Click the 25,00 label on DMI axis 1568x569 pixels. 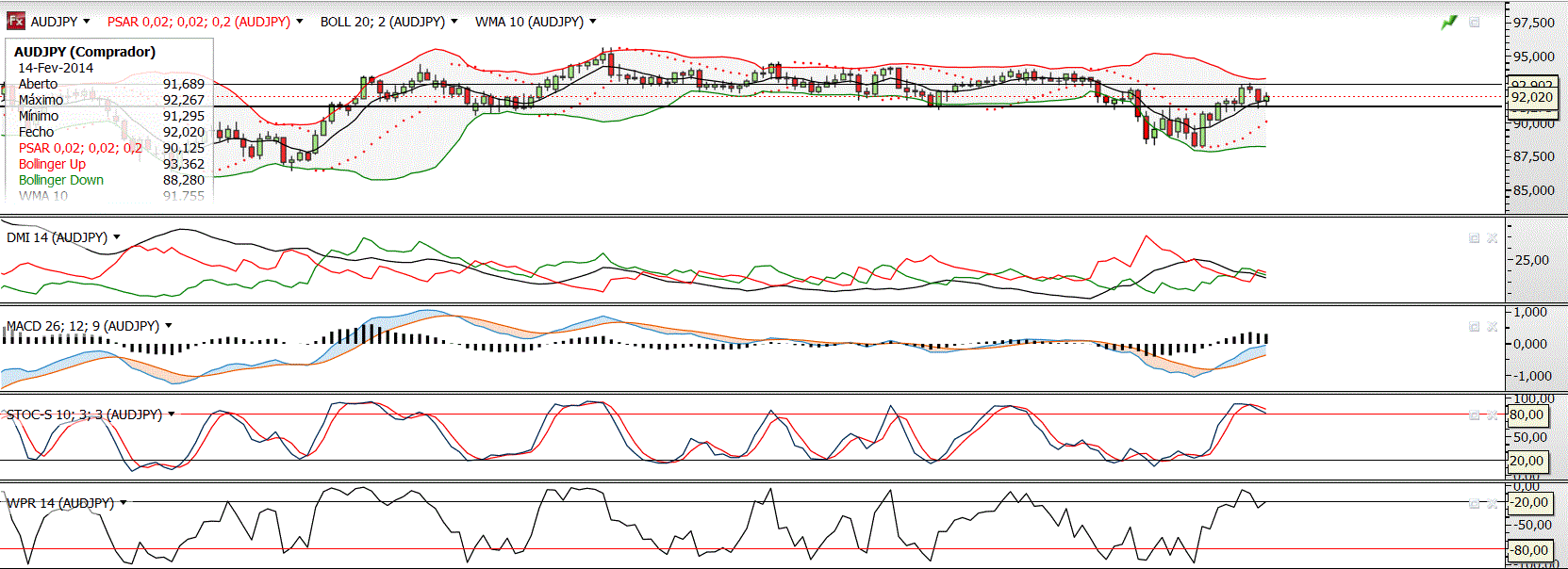point(1532,260)
